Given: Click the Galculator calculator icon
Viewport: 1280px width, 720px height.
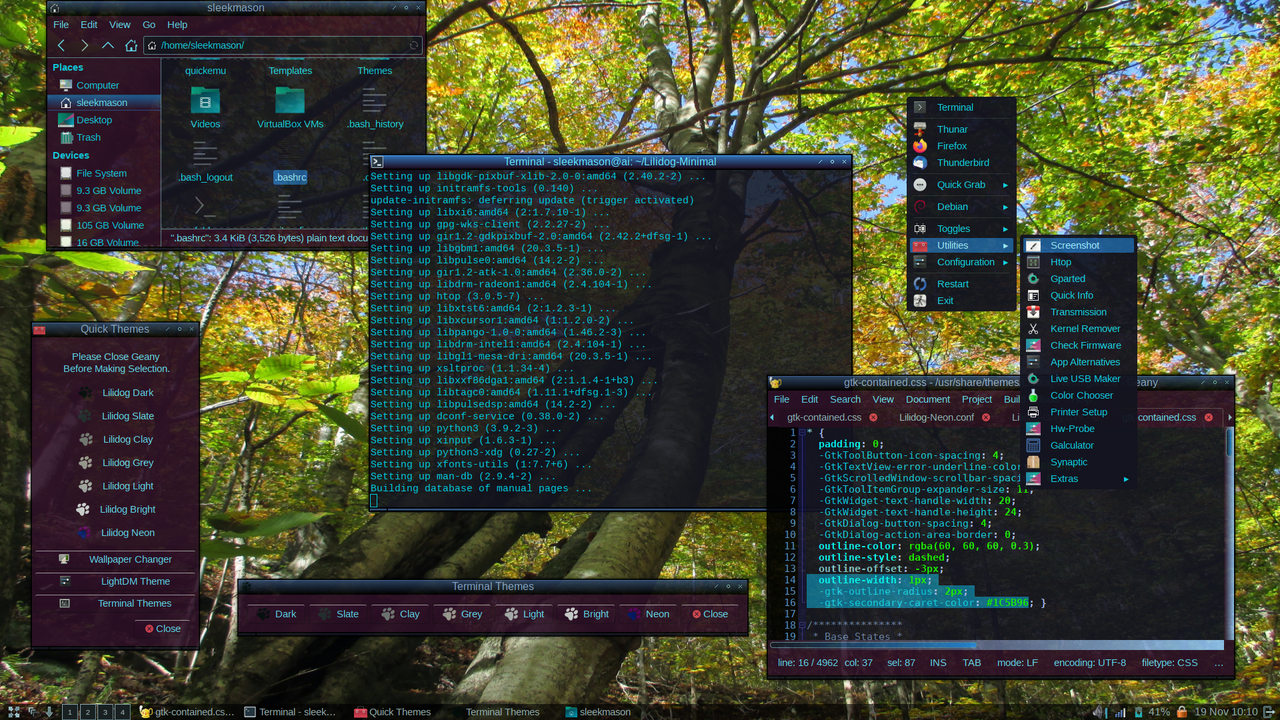Looking at the screenshot, I should point(1033,445).
